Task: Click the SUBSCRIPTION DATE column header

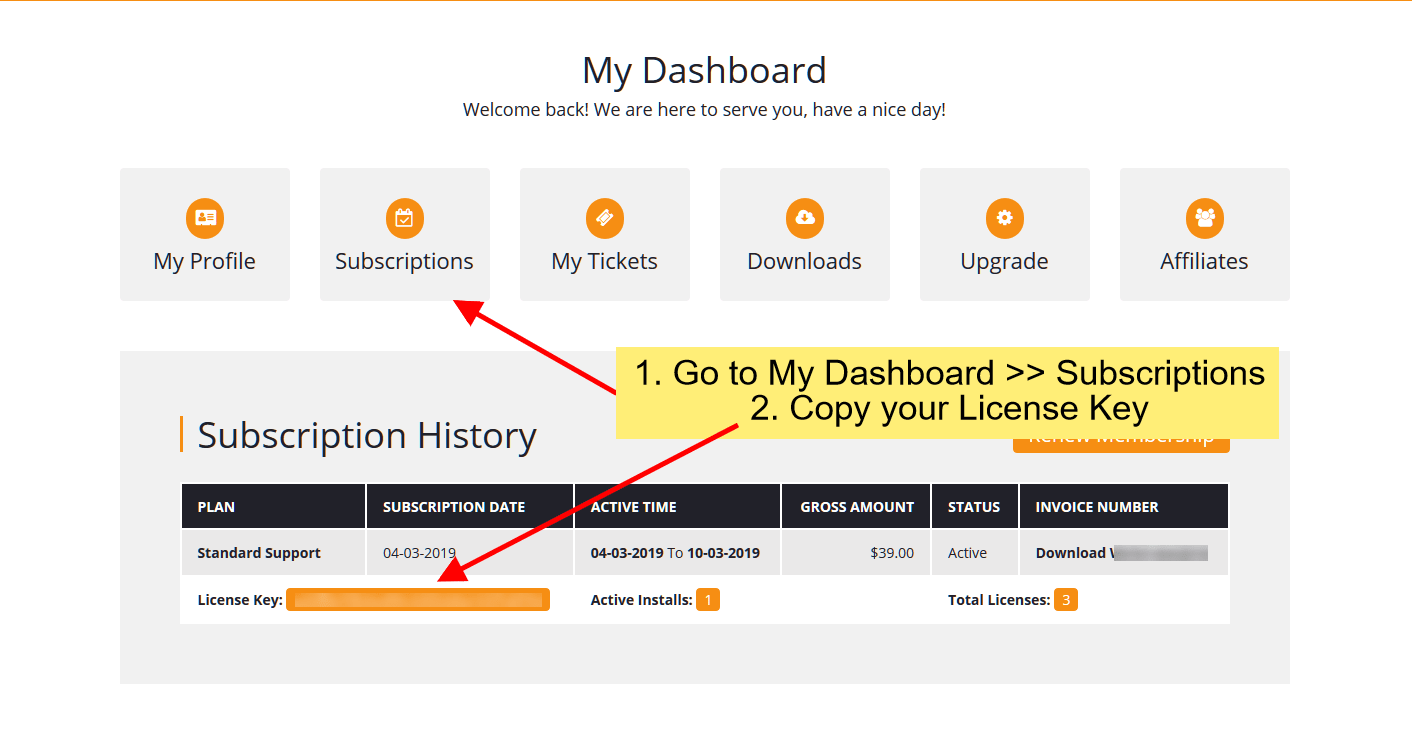Action: click(x=470, y=507)
